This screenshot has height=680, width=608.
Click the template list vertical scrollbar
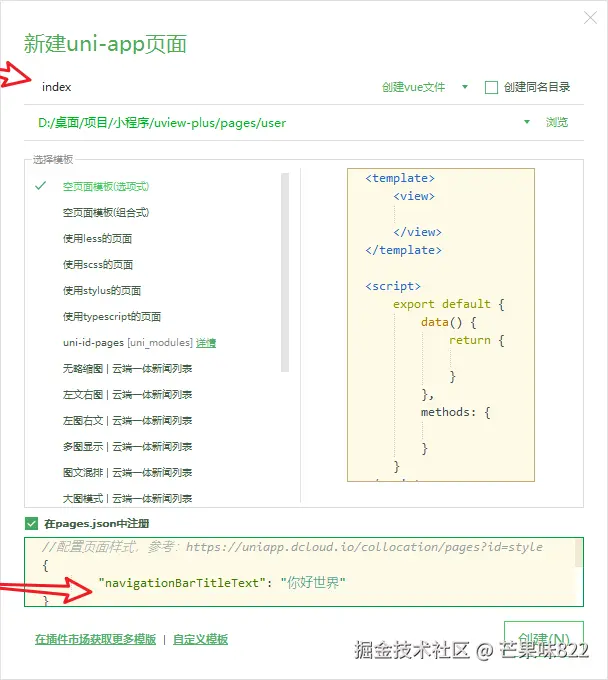point(285,272)
